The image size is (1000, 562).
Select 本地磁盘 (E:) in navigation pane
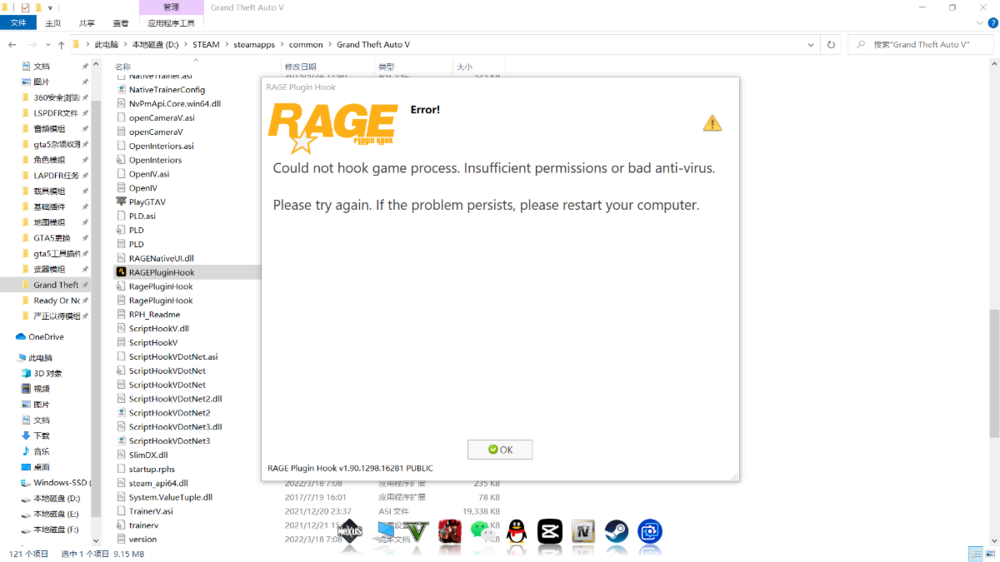pyautogui.click(x=56, y=514)
